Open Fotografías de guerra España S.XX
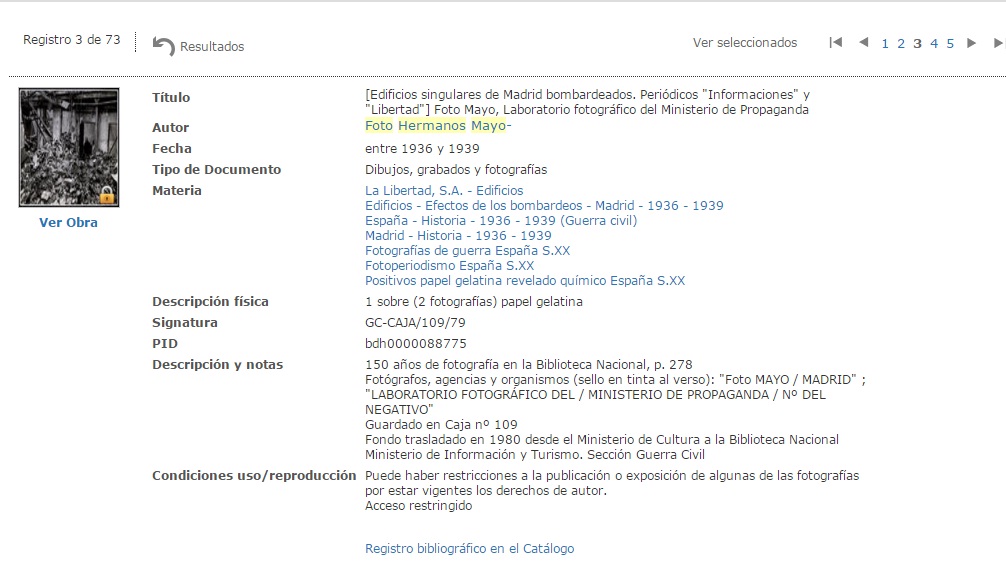Image resolution: width=1006 pixels, height=571 pixels. tap(467, 251)
